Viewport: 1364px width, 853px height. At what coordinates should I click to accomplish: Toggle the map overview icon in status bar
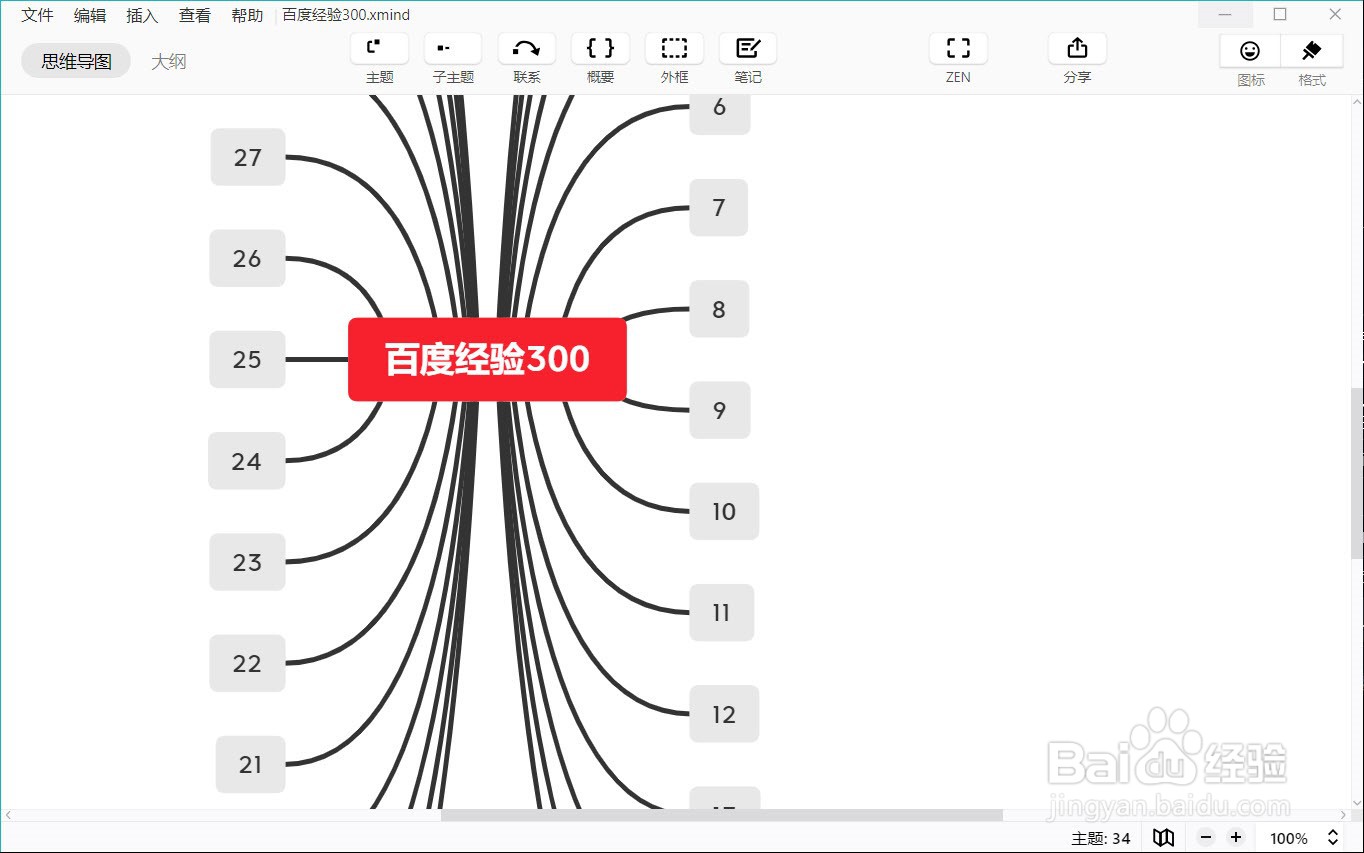click(1163, 838)
